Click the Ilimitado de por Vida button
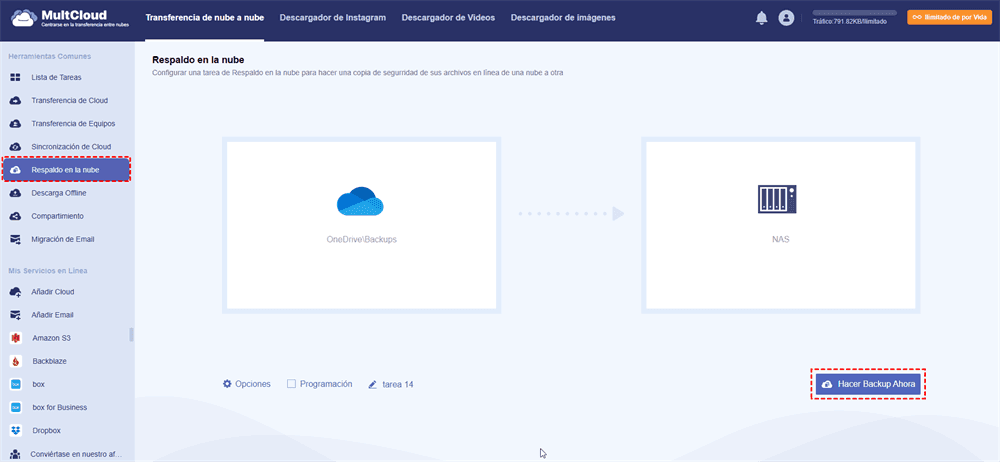The image size is (1000, 462). click(950, 17)
